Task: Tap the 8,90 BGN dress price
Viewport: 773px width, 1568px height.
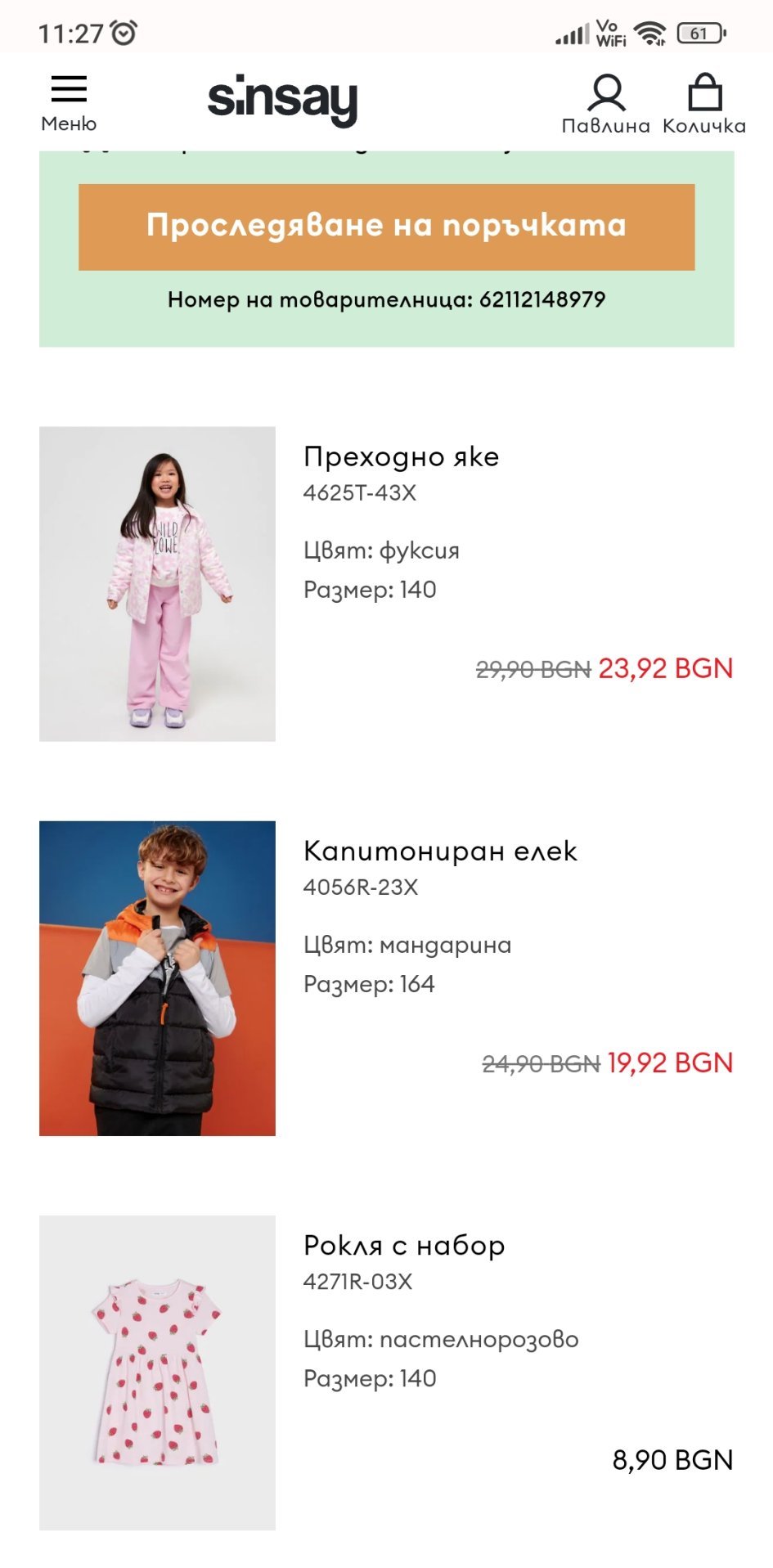Action: click(x=673, y=1459)
